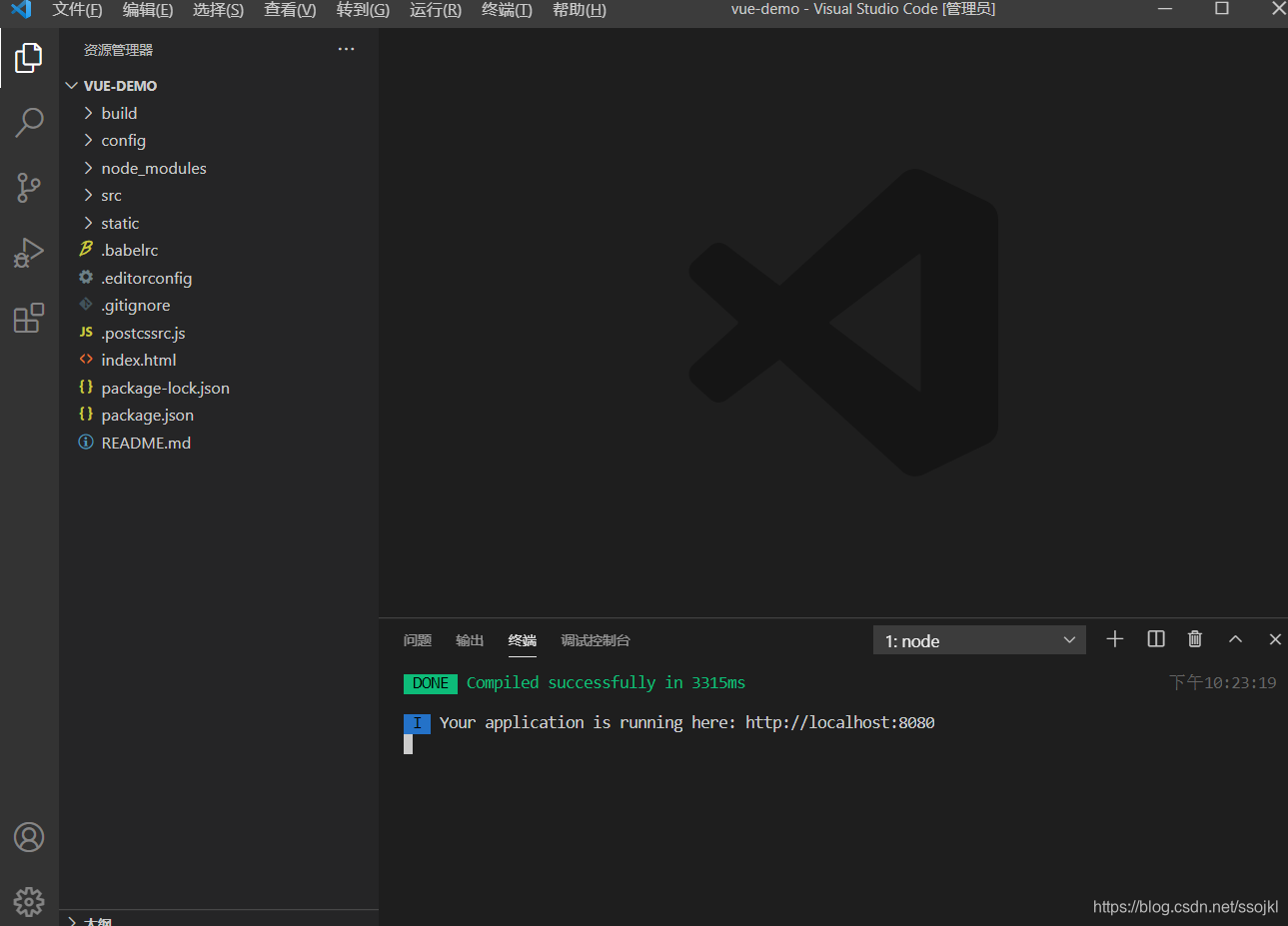
Task: Create a new terminal with plus icon
Action: 1115,639
